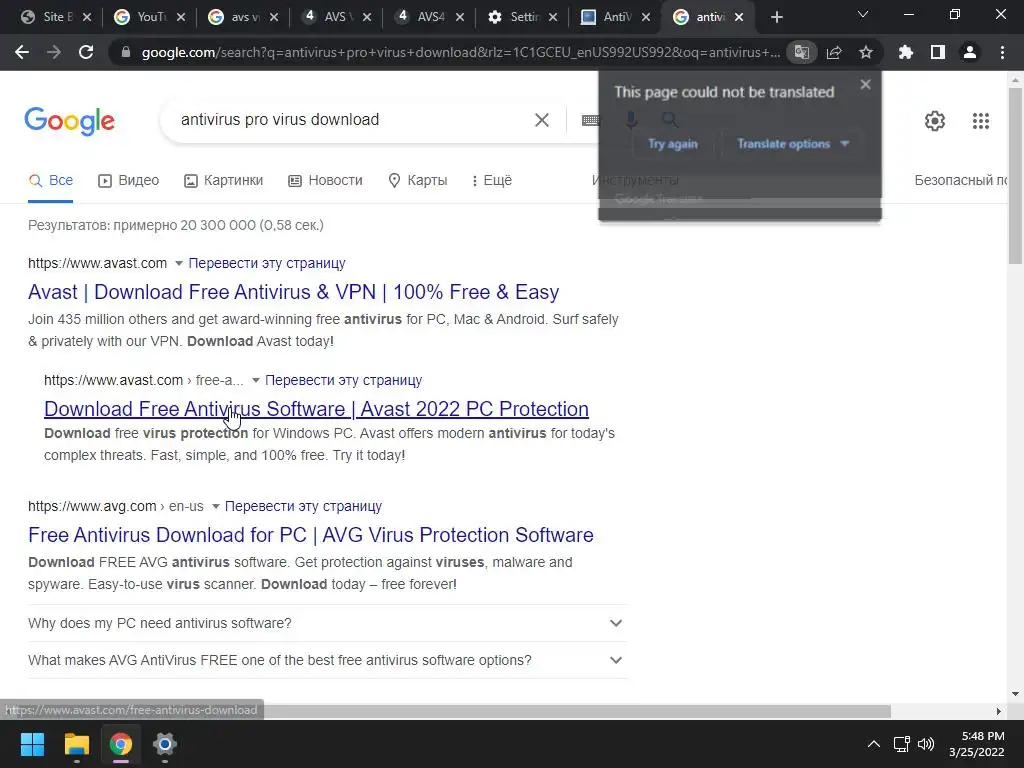Open File Explorer from the taskbar
The height and width of the screenshot is (768, 1024).
[76, 744]
